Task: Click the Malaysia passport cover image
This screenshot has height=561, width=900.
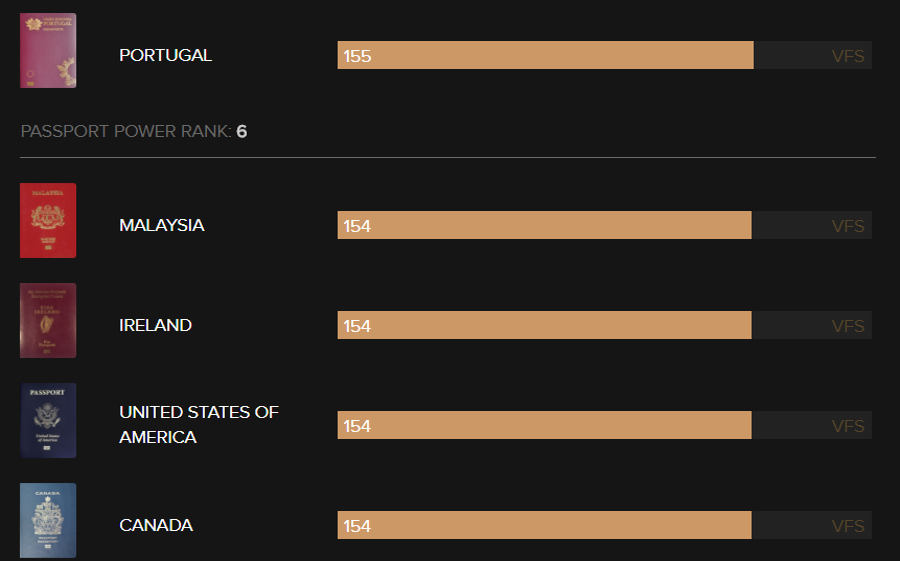Action: pos(48,220)
